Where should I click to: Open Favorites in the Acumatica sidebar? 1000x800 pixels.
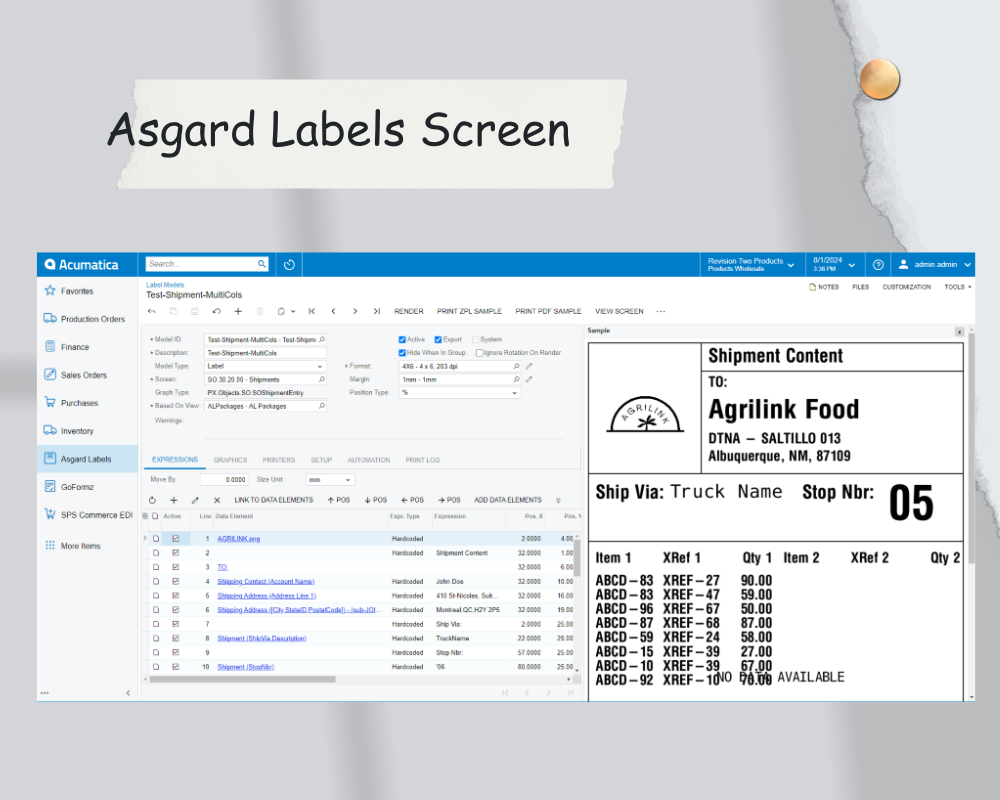click(x=69, y=291)
